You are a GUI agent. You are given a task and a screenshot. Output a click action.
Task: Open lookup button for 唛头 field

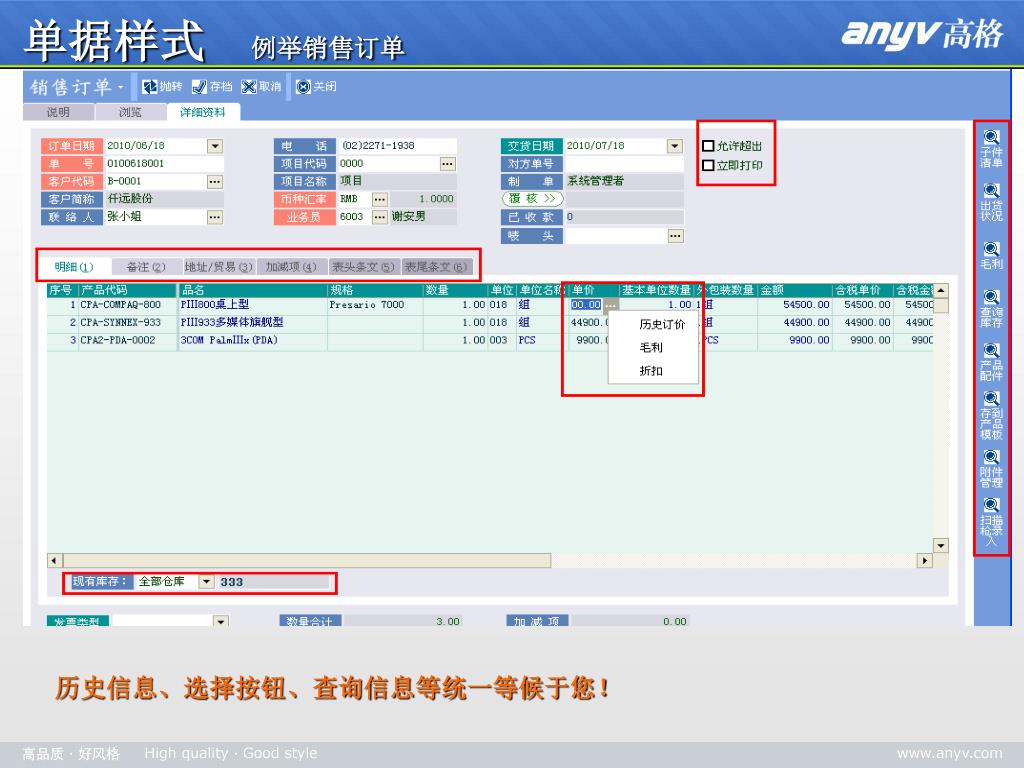pyautogui.click(x=676, y=236)
